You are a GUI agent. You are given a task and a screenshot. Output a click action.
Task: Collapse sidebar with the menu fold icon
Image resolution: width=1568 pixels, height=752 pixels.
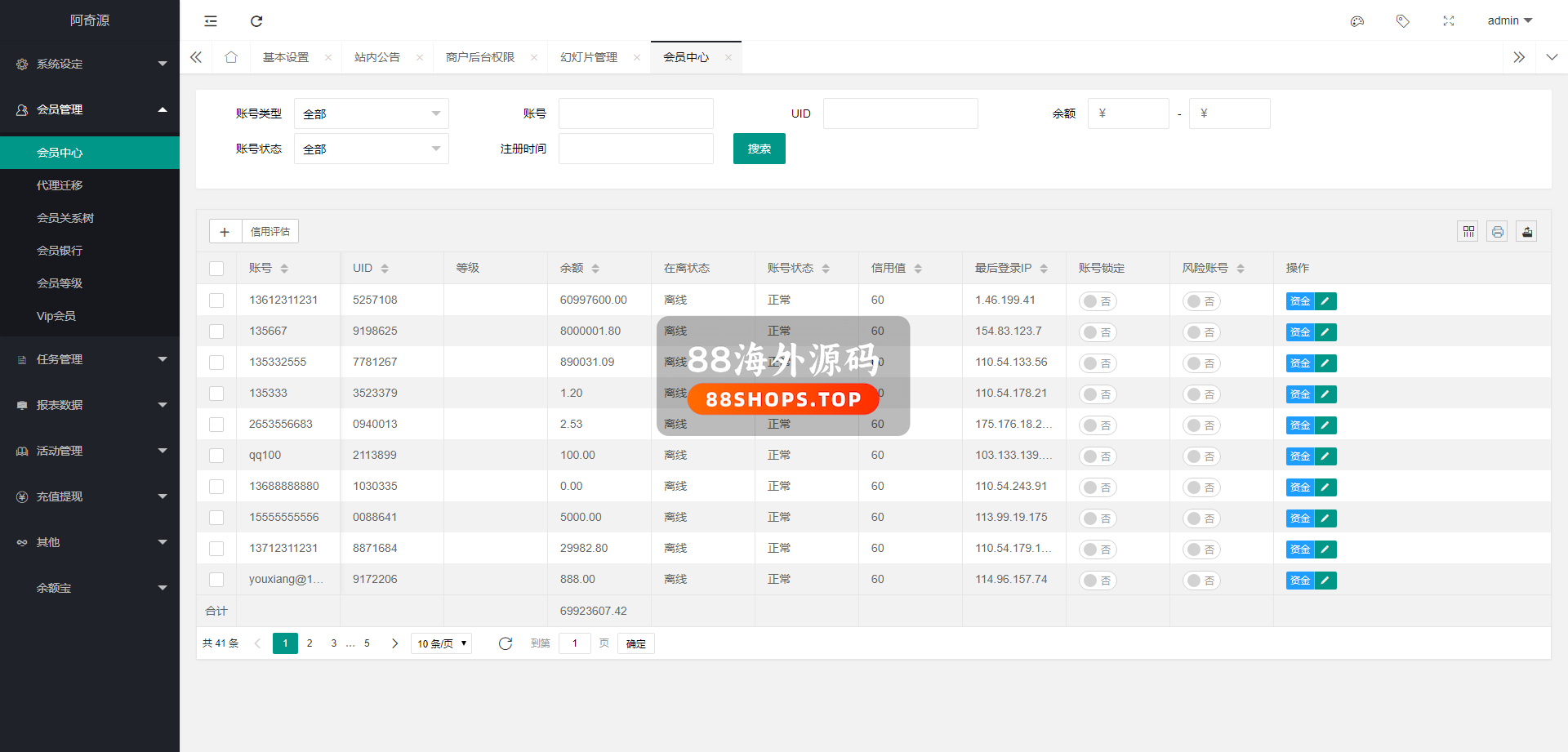click(211, 21)
